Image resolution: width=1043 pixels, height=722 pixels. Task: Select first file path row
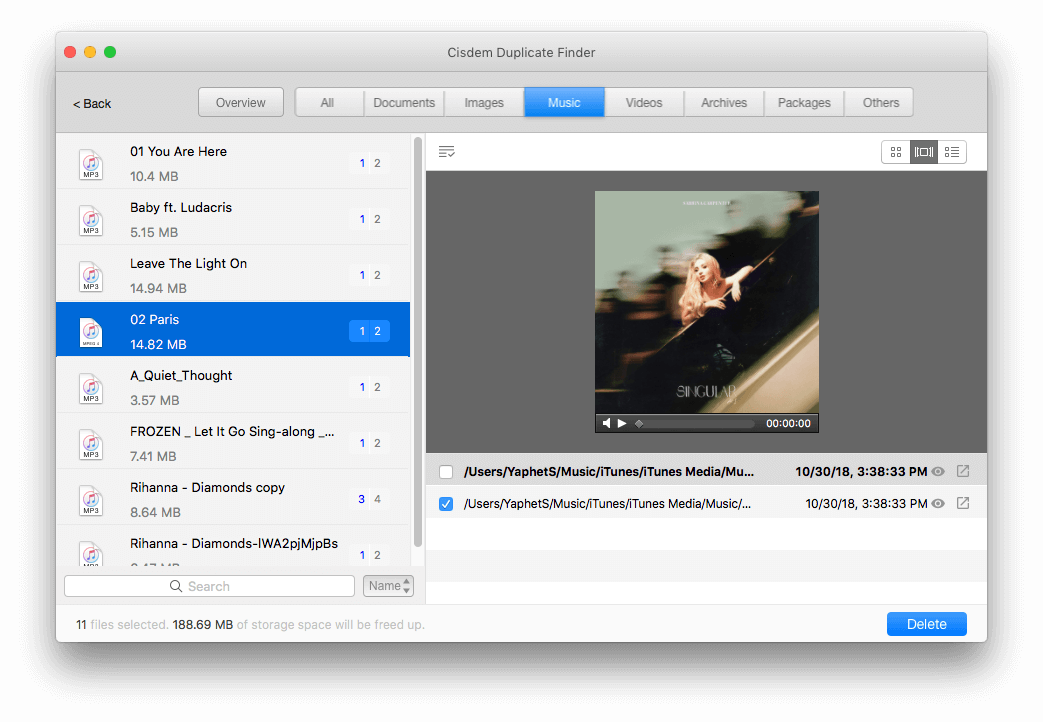point(705,472)
